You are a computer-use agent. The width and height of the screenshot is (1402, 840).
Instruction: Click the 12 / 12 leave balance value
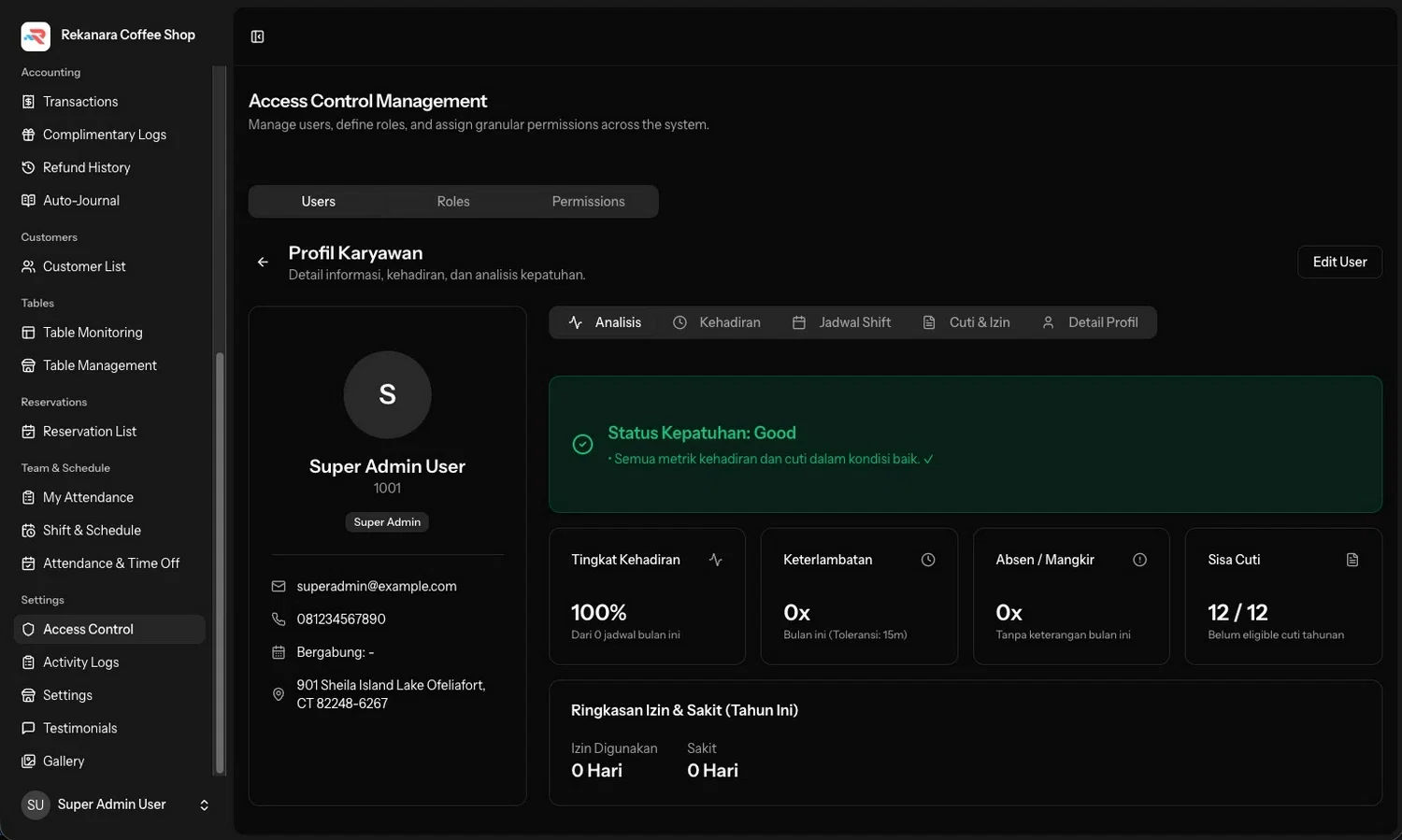(x=1237, y=613)
